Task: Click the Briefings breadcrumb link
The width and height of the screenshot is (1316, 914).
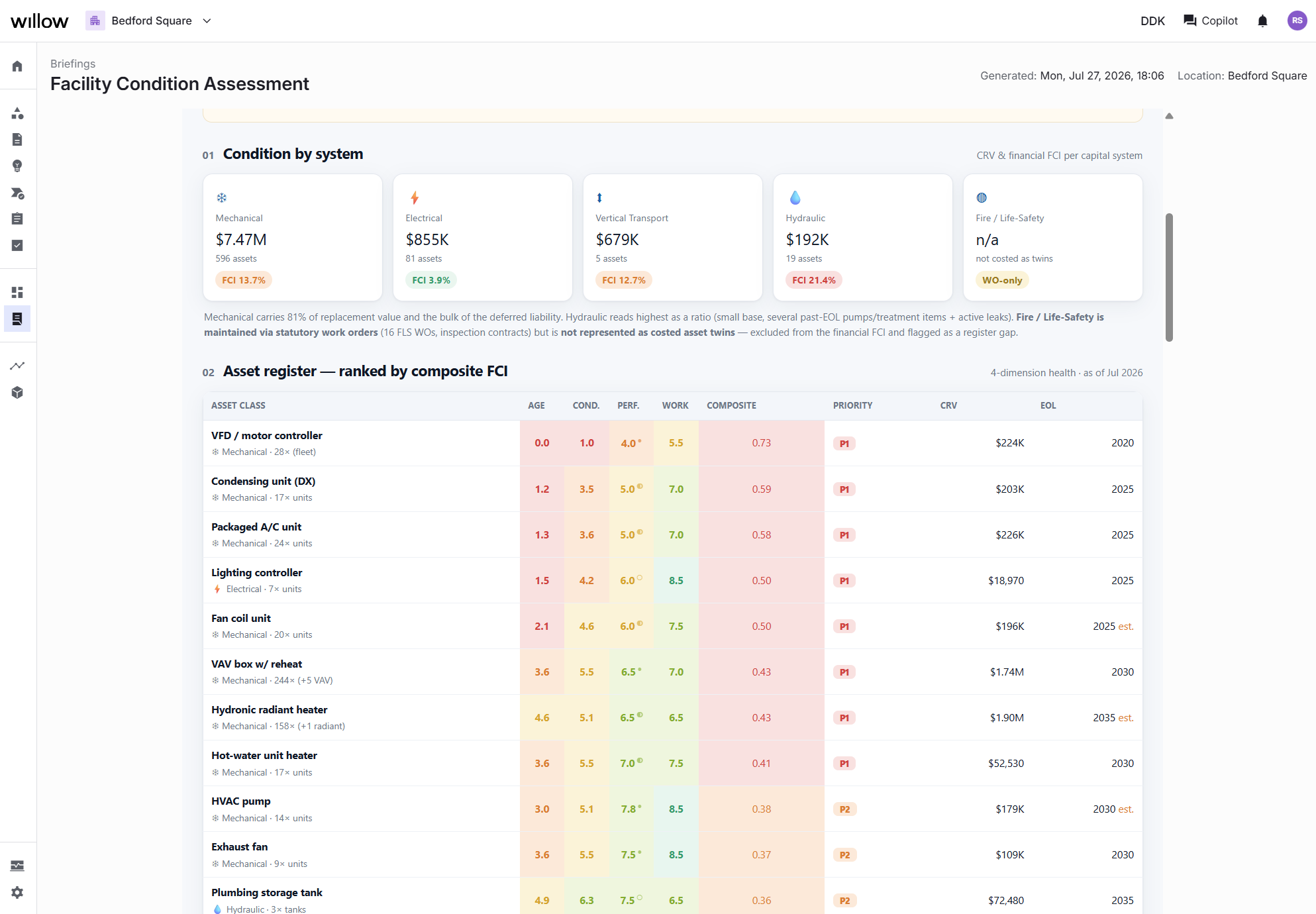Action: pyautogui.click(x=73, y=64)
